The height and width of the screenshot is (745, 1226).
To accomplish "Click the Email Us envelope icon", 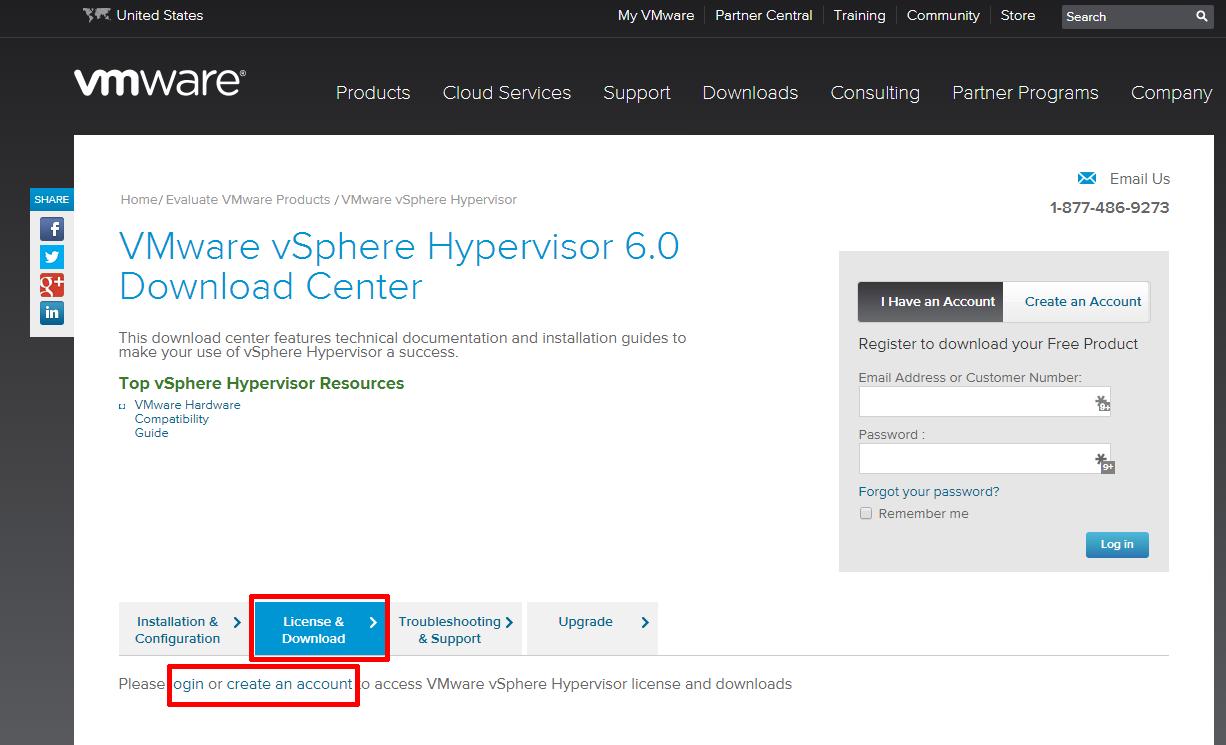I will 1087,178.
